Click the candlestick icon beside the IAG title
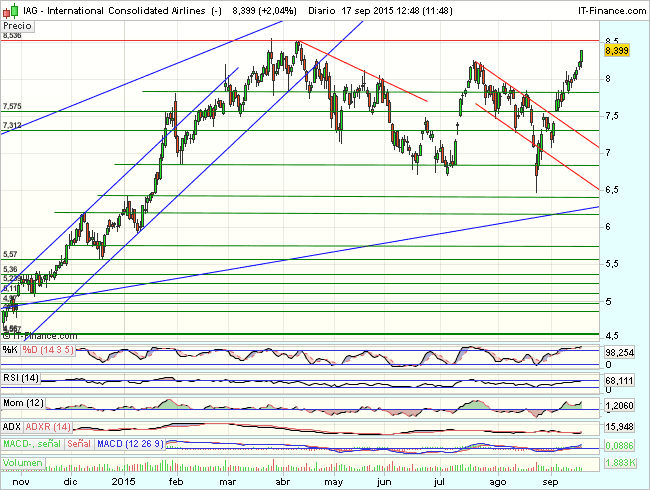 click(x=10, y=10)
